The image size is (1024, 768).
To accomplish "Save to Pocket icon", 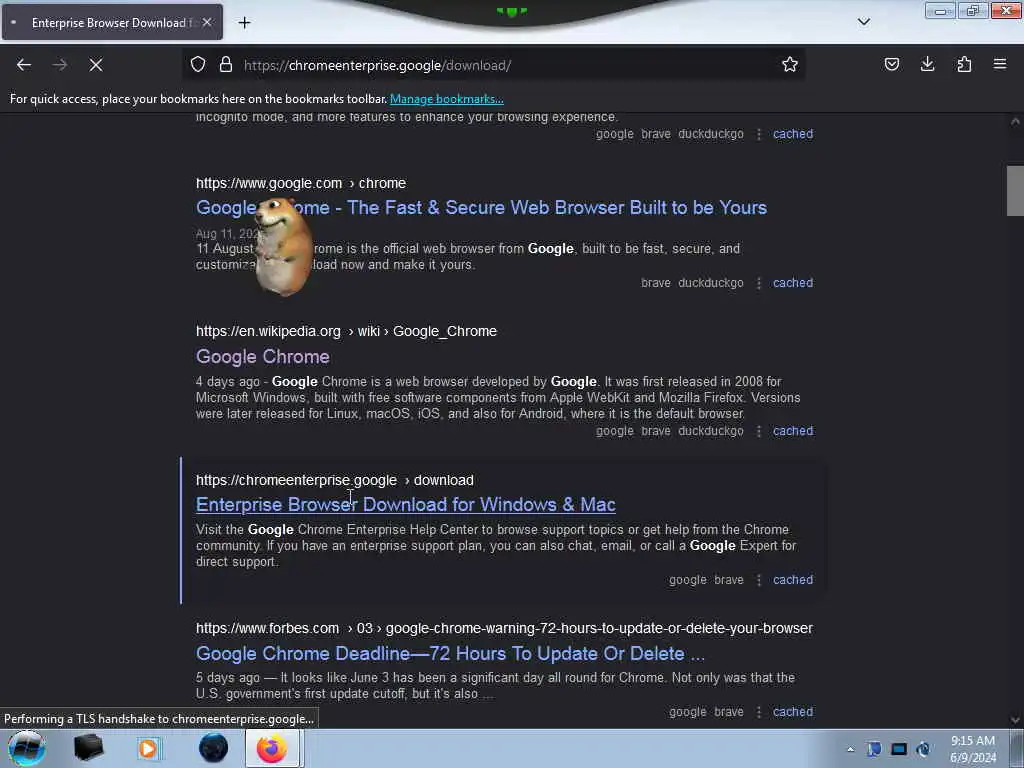I will click(891, 64).
